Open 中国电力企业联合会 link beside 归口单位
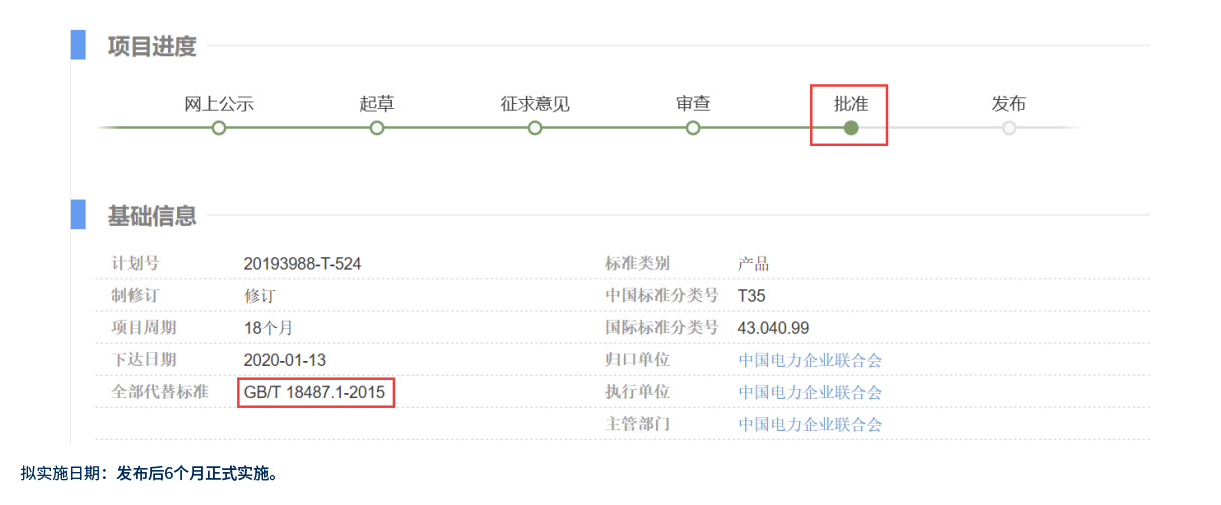The width and height of the screenshot is (1221, 505). coord(810,360)
